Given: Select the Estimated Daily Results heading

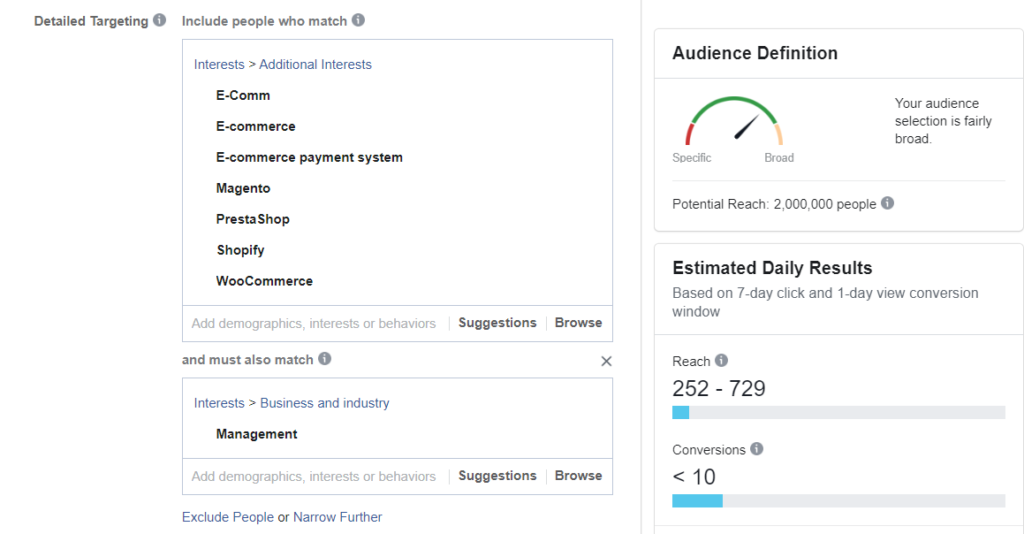Looking at the screenshot, I should pyautogui.click(x=772, y=268).
